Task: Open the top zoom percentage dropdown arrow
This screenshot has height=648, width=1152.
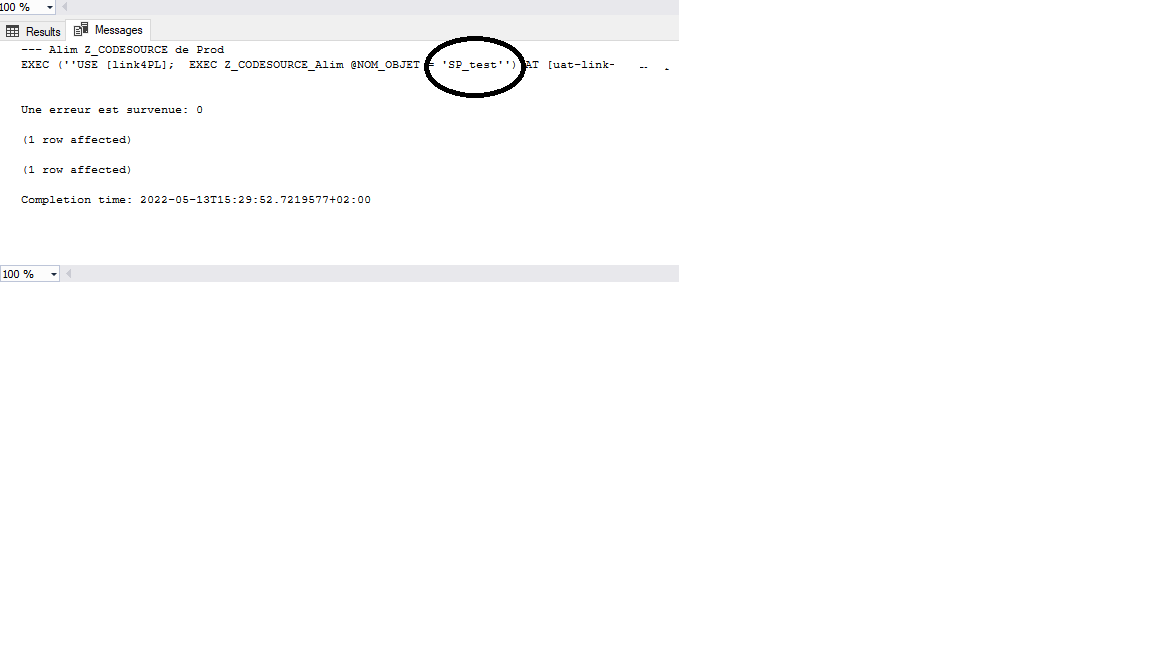Action: pyautogui.click(x=50, y=7)
